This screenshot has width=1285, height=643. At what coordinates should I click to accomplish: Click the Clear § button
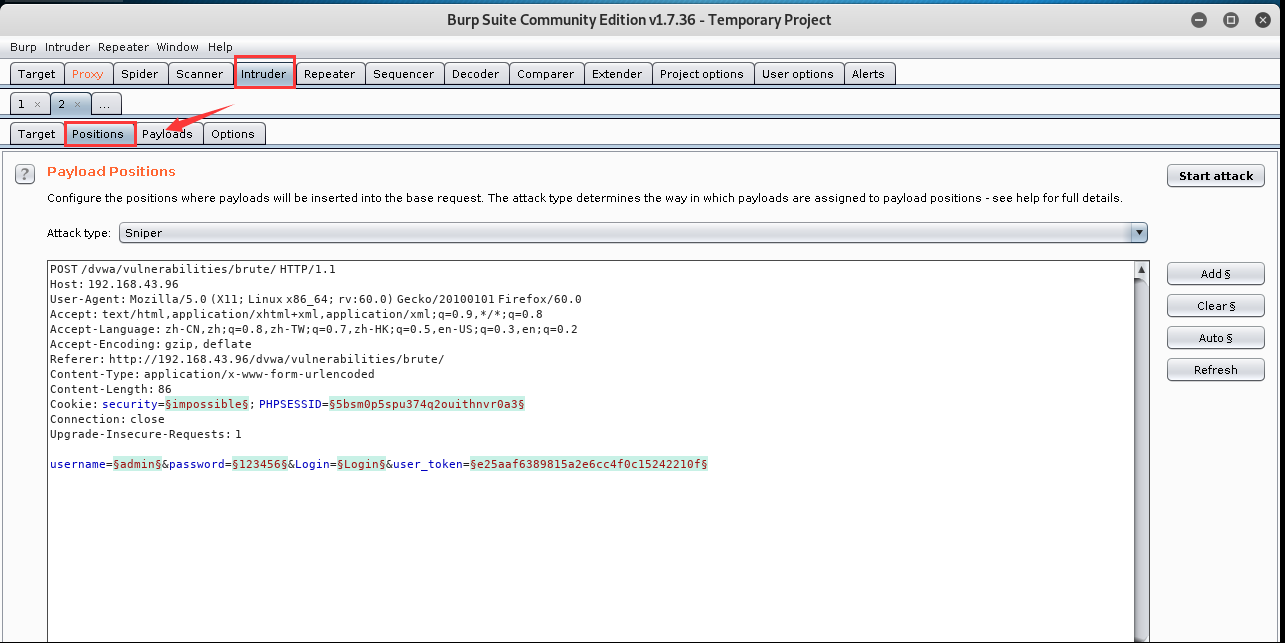[1216, 306]
